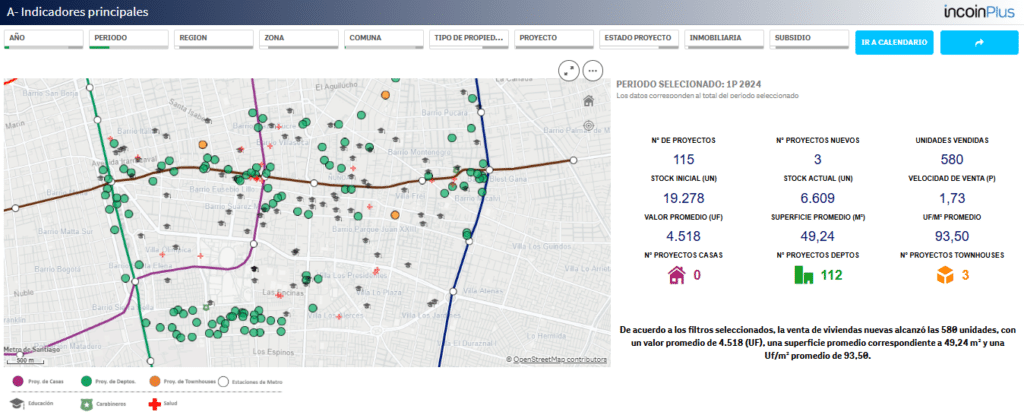Click the share arrow button

(x=978, y=42)
